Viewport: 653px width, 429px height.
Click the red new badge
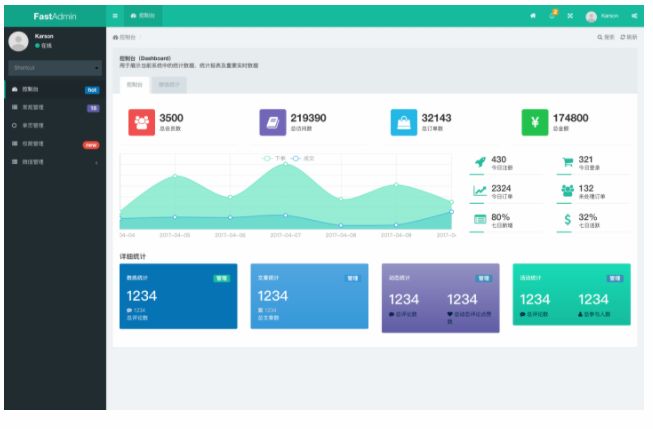91,145
